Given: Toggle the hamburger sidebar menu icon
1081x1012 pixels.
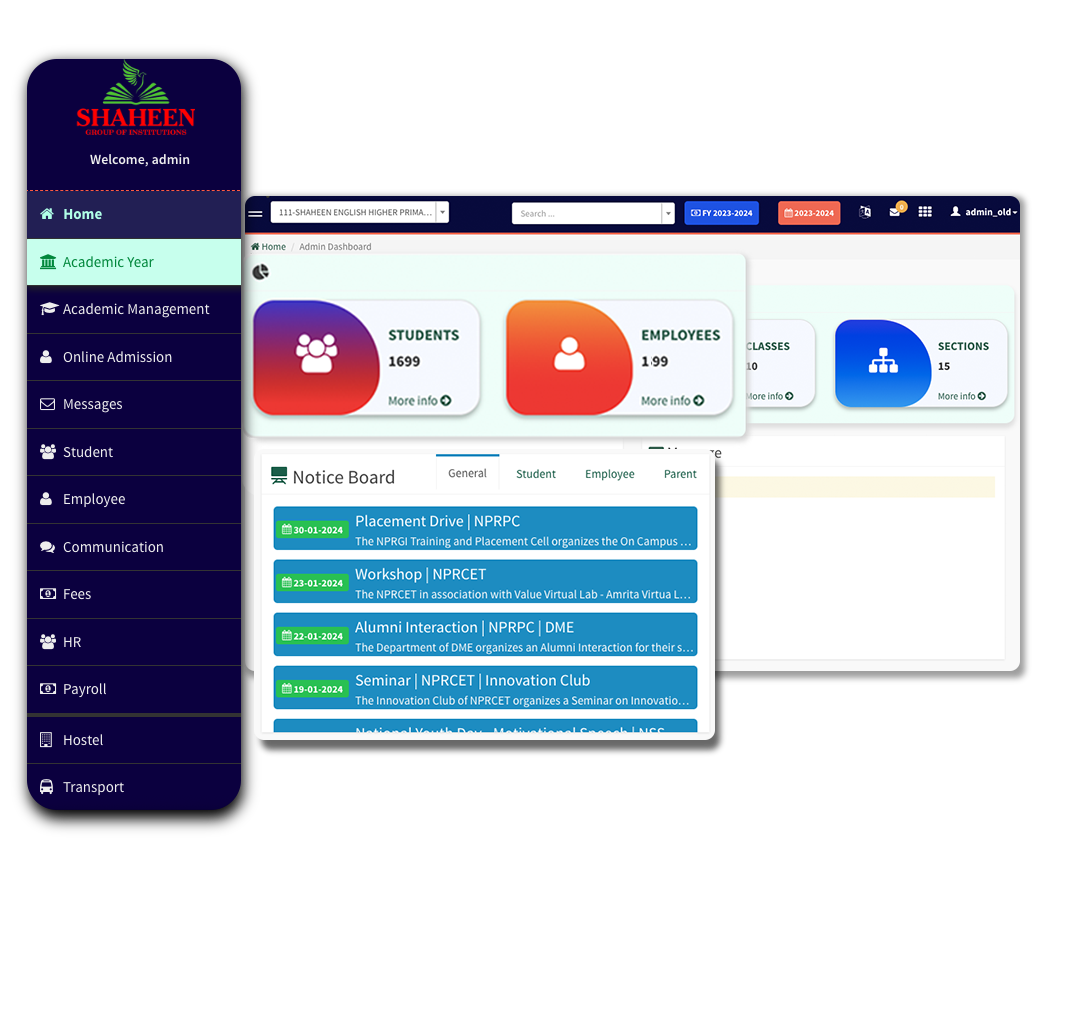Looking at the screenshot, I should click(x=255, y=213).
